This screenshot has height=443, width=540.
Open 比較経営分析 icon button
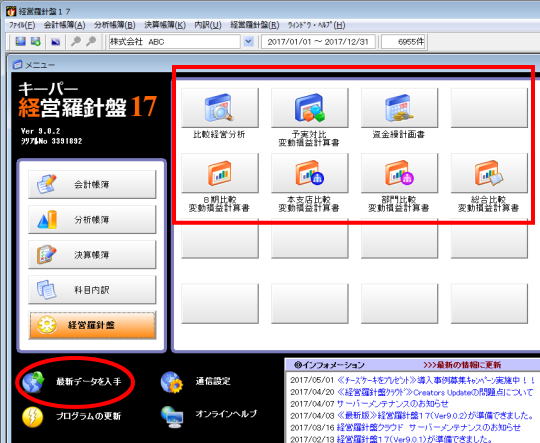220,108
